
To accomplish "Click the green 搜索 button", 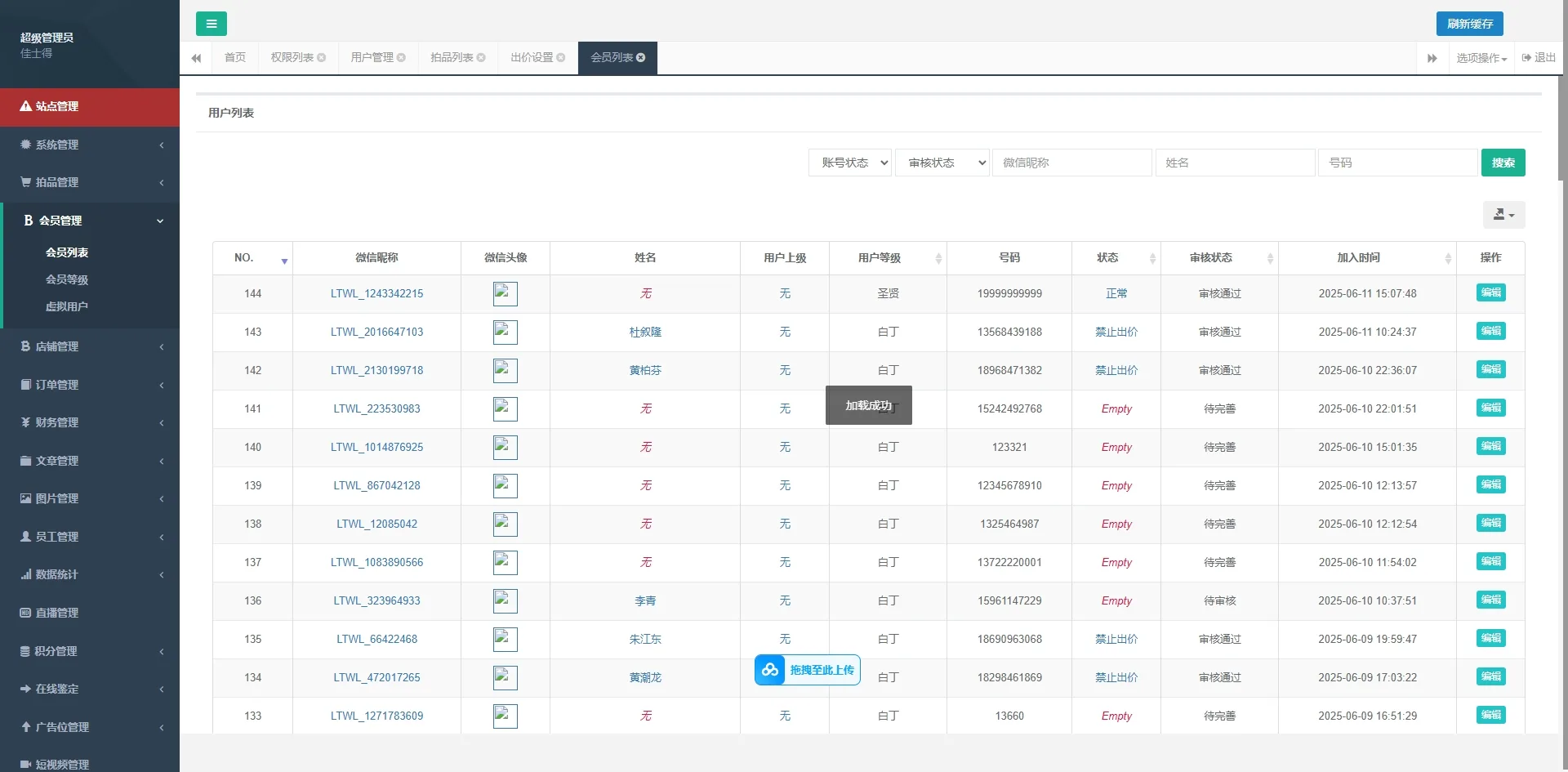I will pos(1503,163).
